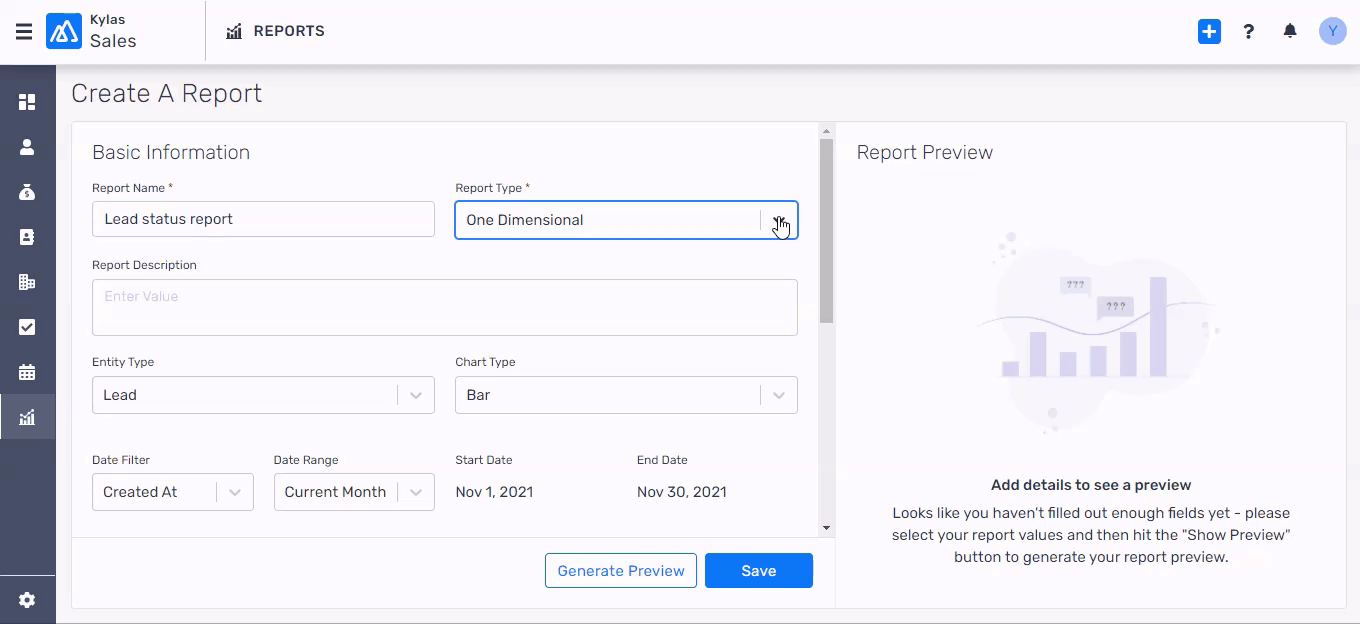Expand the Report Type dropdown

(x=778, y=220)
